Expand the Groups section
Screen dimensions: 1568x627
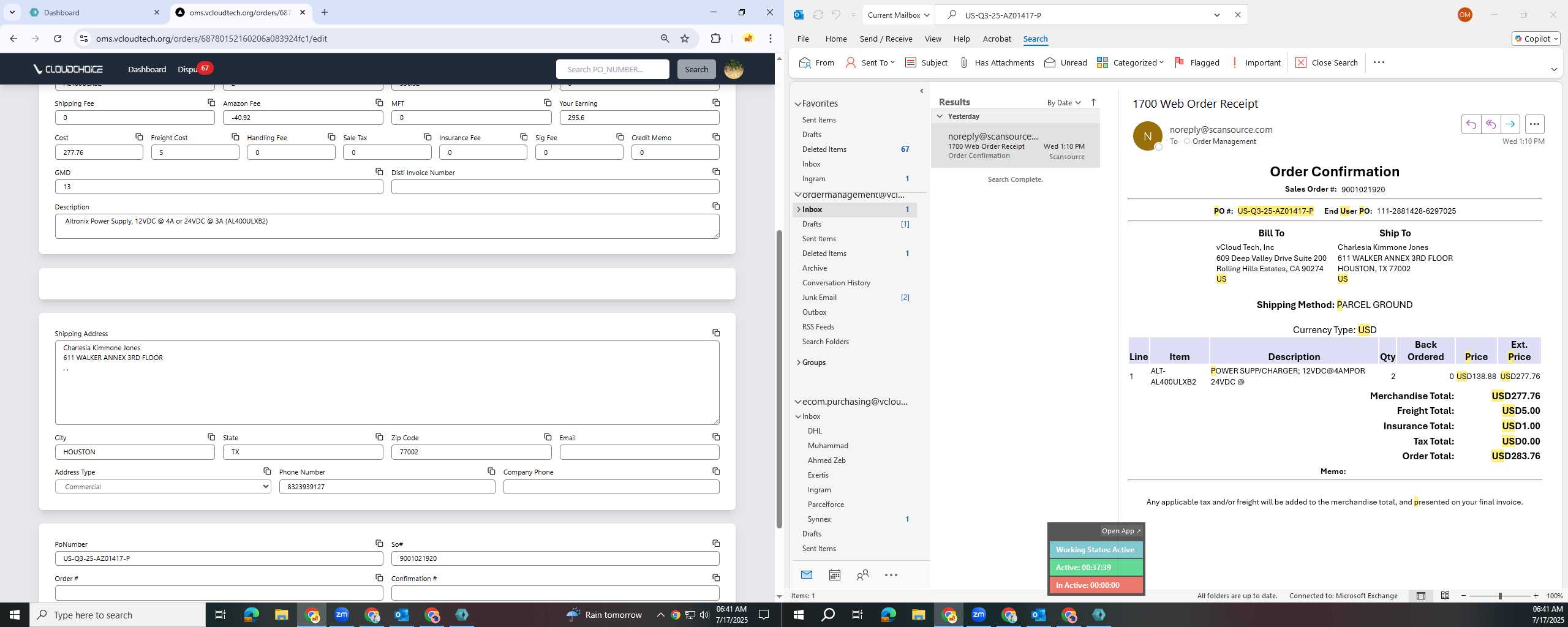798,362
